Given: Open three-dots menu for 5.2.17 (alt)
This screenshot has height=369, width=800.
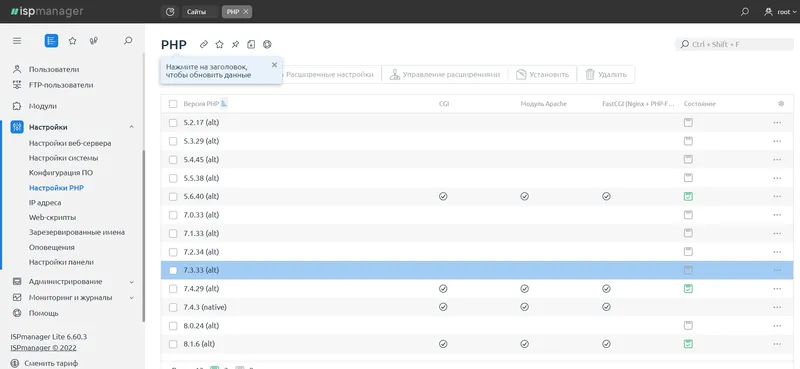Looking at the screenshot, I should [777, 122].
